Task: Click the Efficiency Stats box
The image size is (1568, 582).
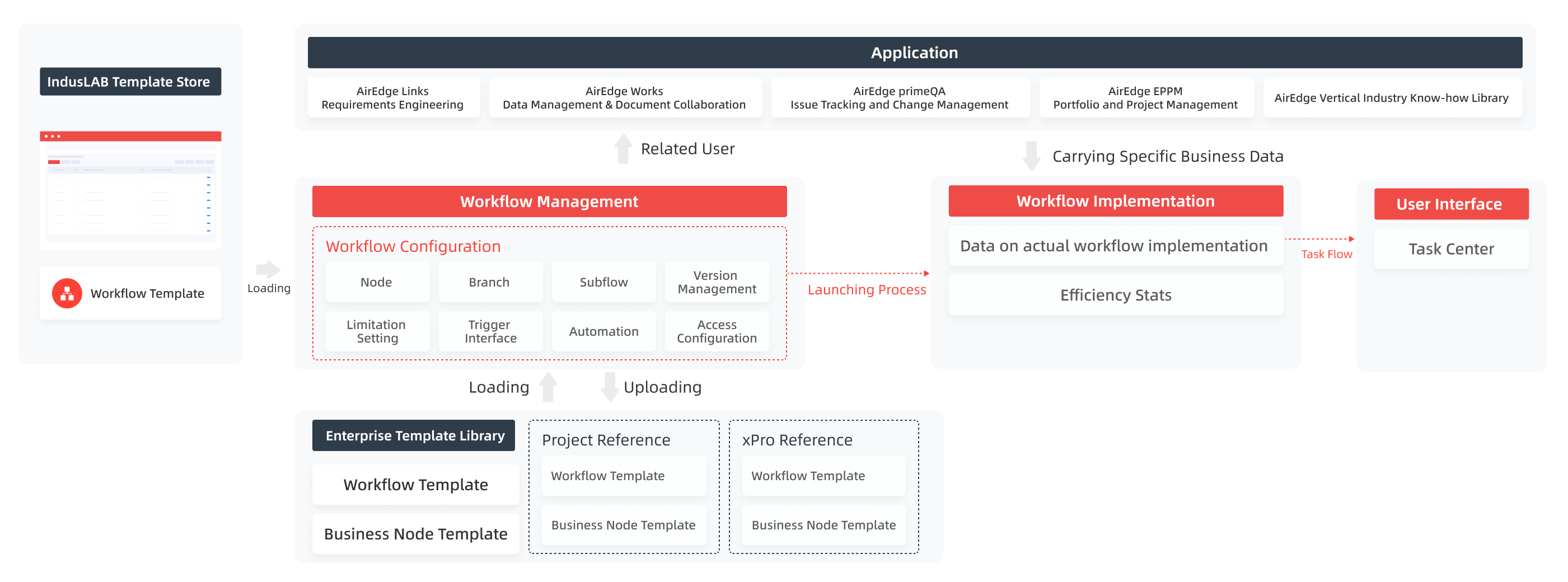Action: (1115, 295)
